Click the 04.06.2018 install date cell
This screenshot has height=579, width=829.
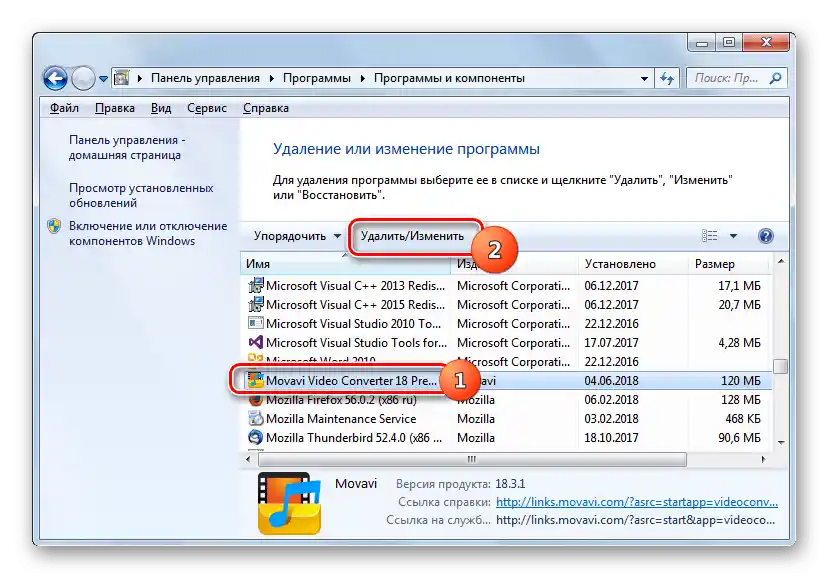(x=611, y=381)
